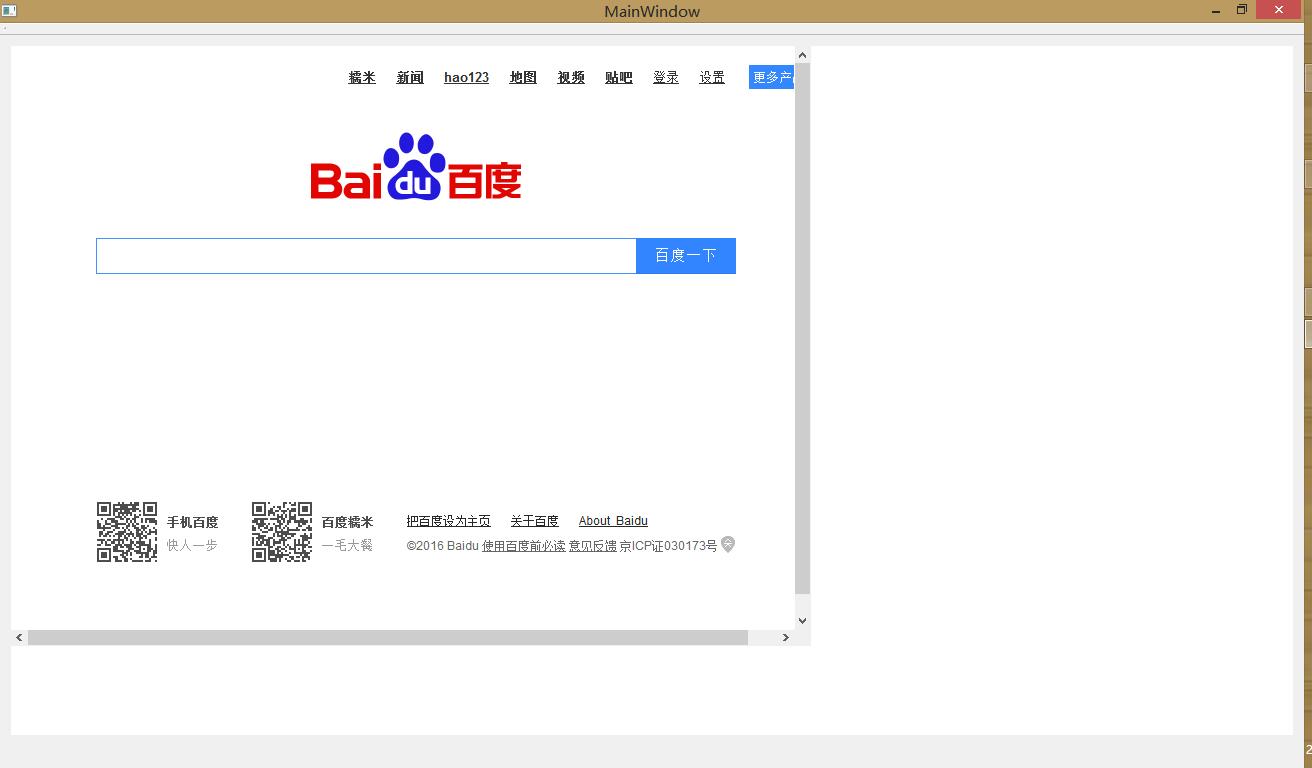Viewport: 1312px width, 768px height.
Task: Click 把百度设为主页 link
Action: [449, 521]
